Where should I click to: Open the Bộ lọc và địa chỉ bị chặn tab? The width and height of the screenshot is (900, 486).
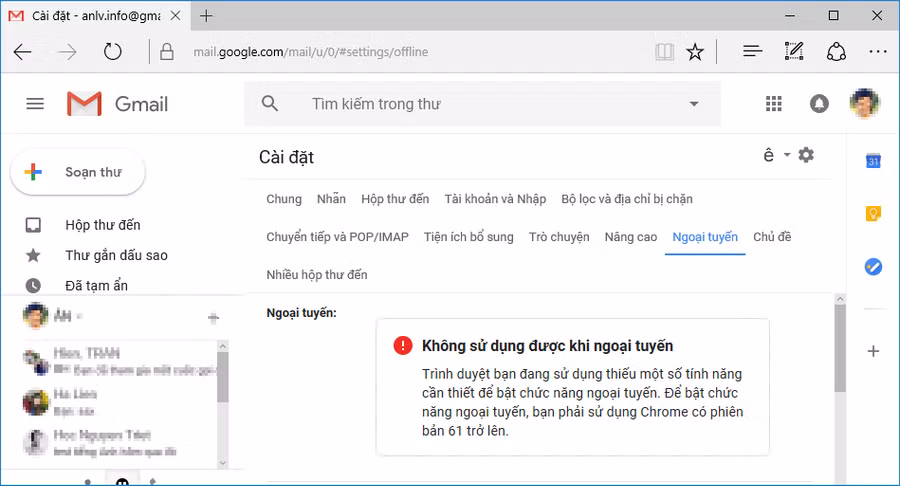627,199
